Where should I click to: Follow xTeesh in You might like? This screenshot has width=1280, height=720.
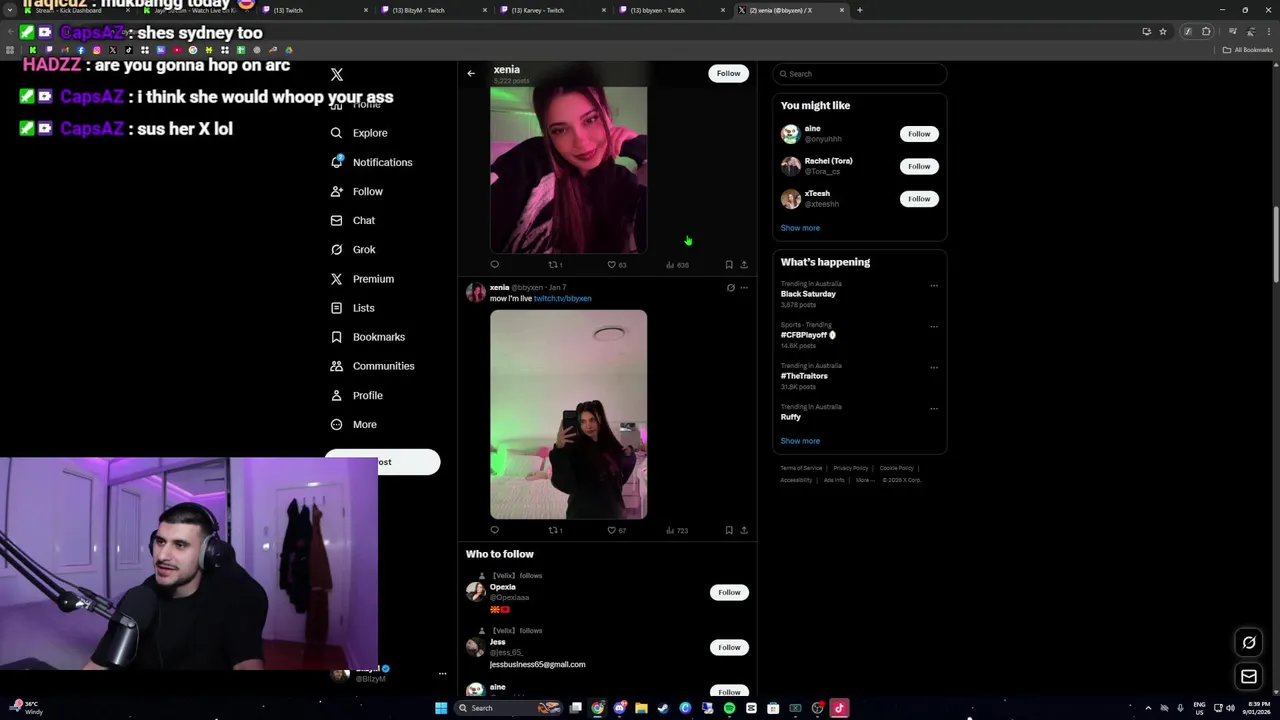(x=919, y=199)
